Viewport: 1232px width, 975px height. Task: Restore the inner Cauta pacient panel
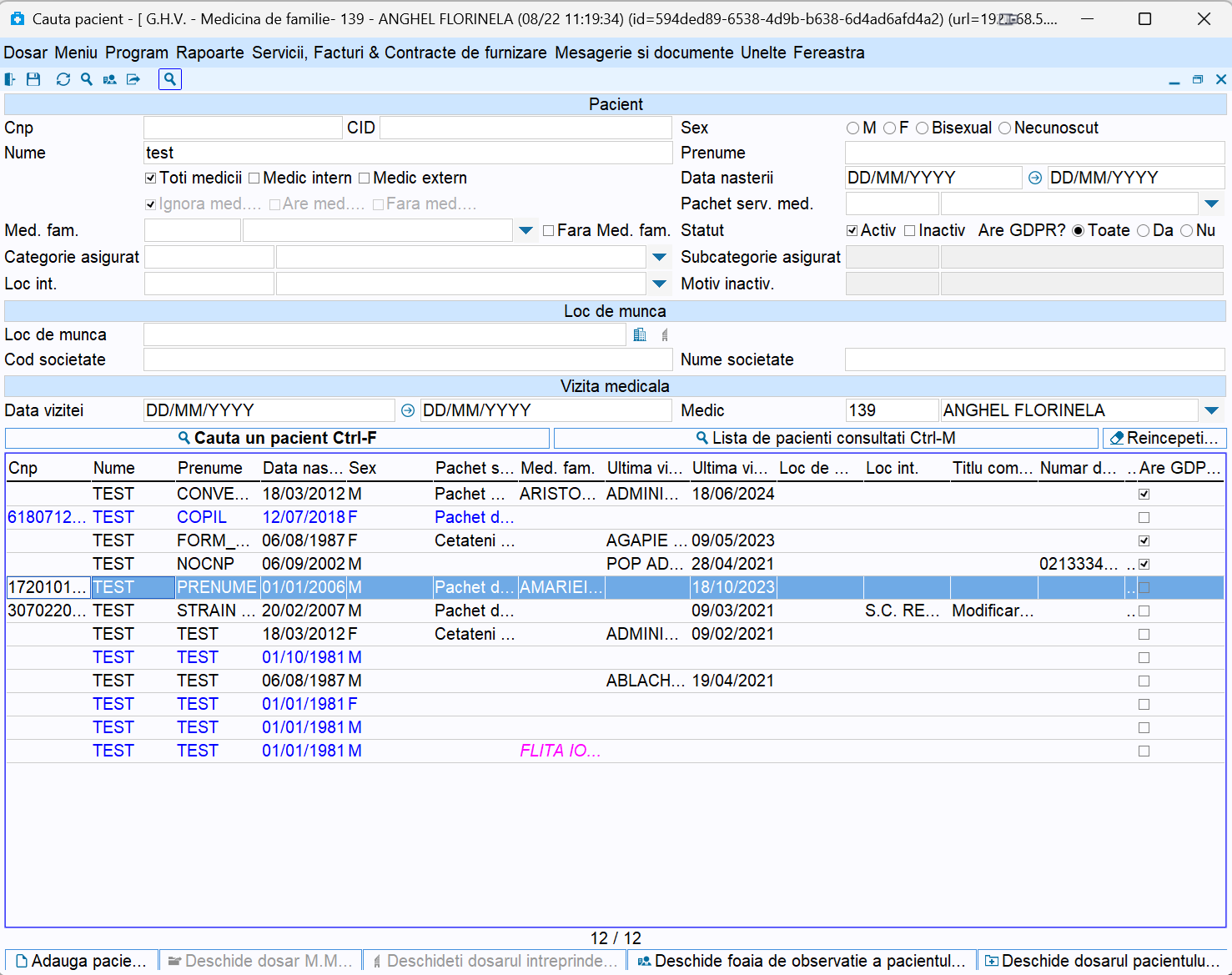click(1198, 80)
